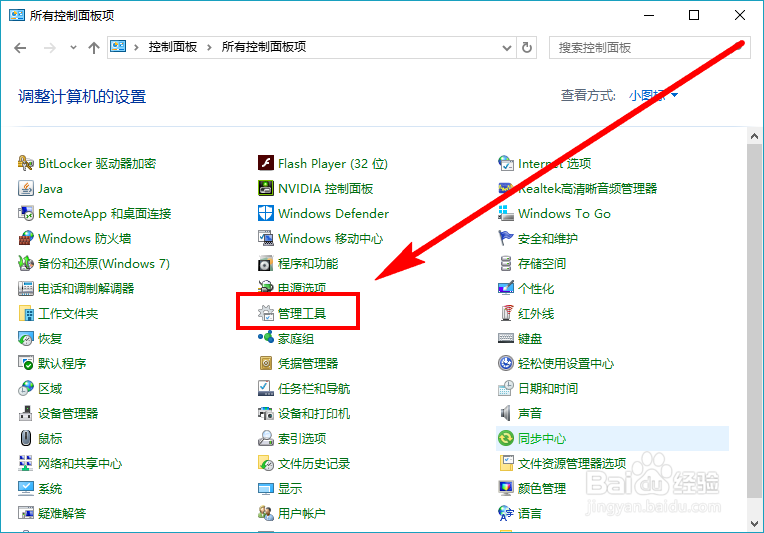Expand the 查看方式 小图标 dropdown

point(653,95)
